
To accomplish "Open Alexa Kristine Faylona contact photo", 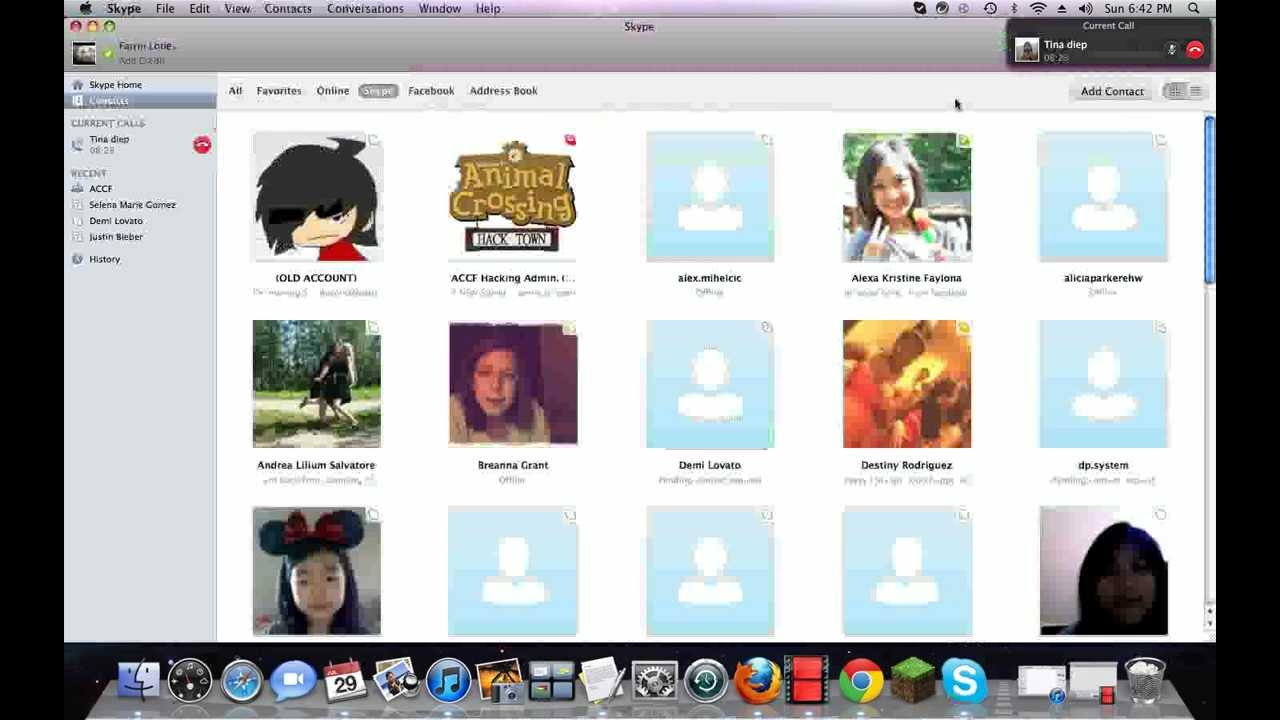I will 907,197.
